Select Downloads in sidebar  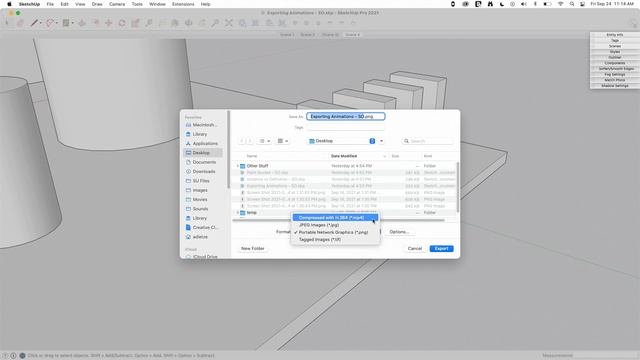[x=203, y=171]
